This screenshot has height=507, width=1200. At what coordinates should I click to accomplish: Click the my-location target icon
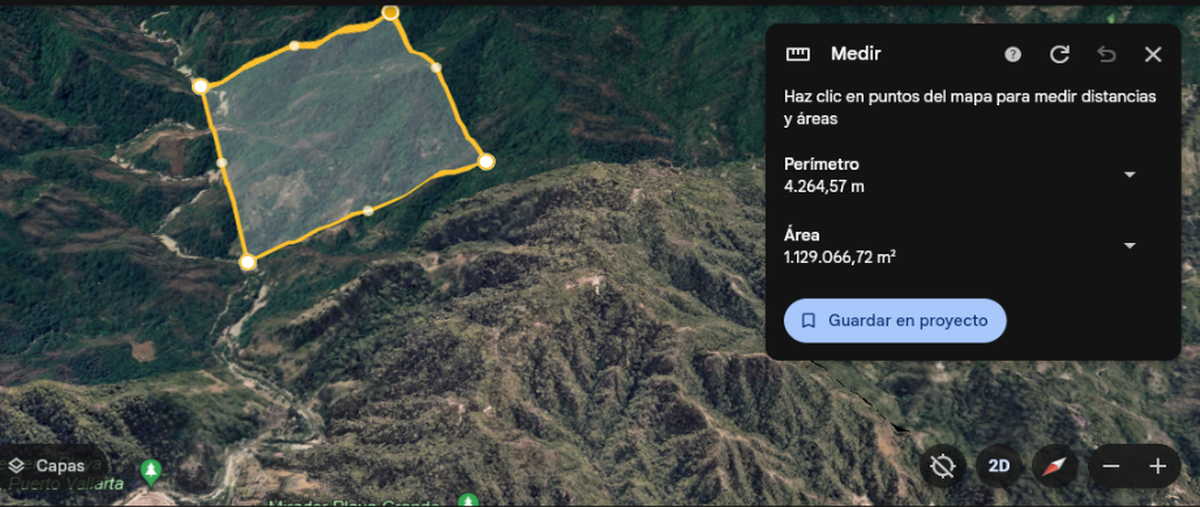click(x=942, y=466)
